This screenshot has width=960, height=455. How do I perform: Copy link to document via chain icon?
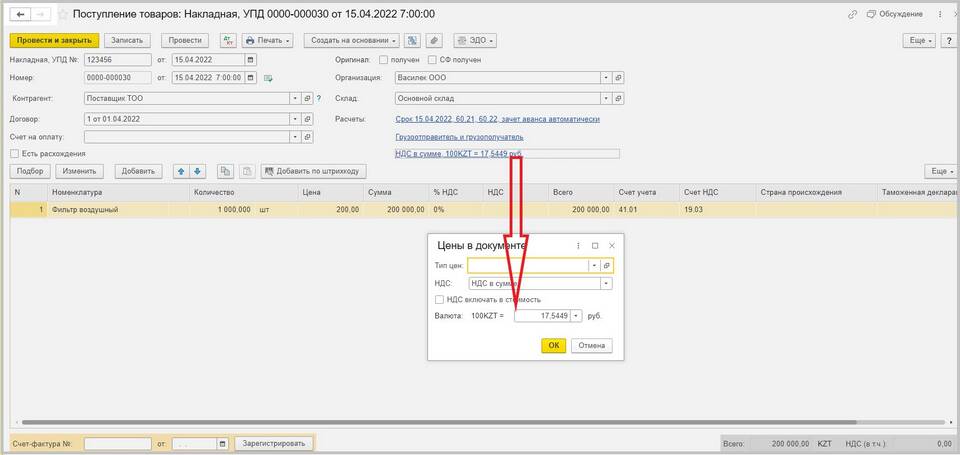[852, 14]
